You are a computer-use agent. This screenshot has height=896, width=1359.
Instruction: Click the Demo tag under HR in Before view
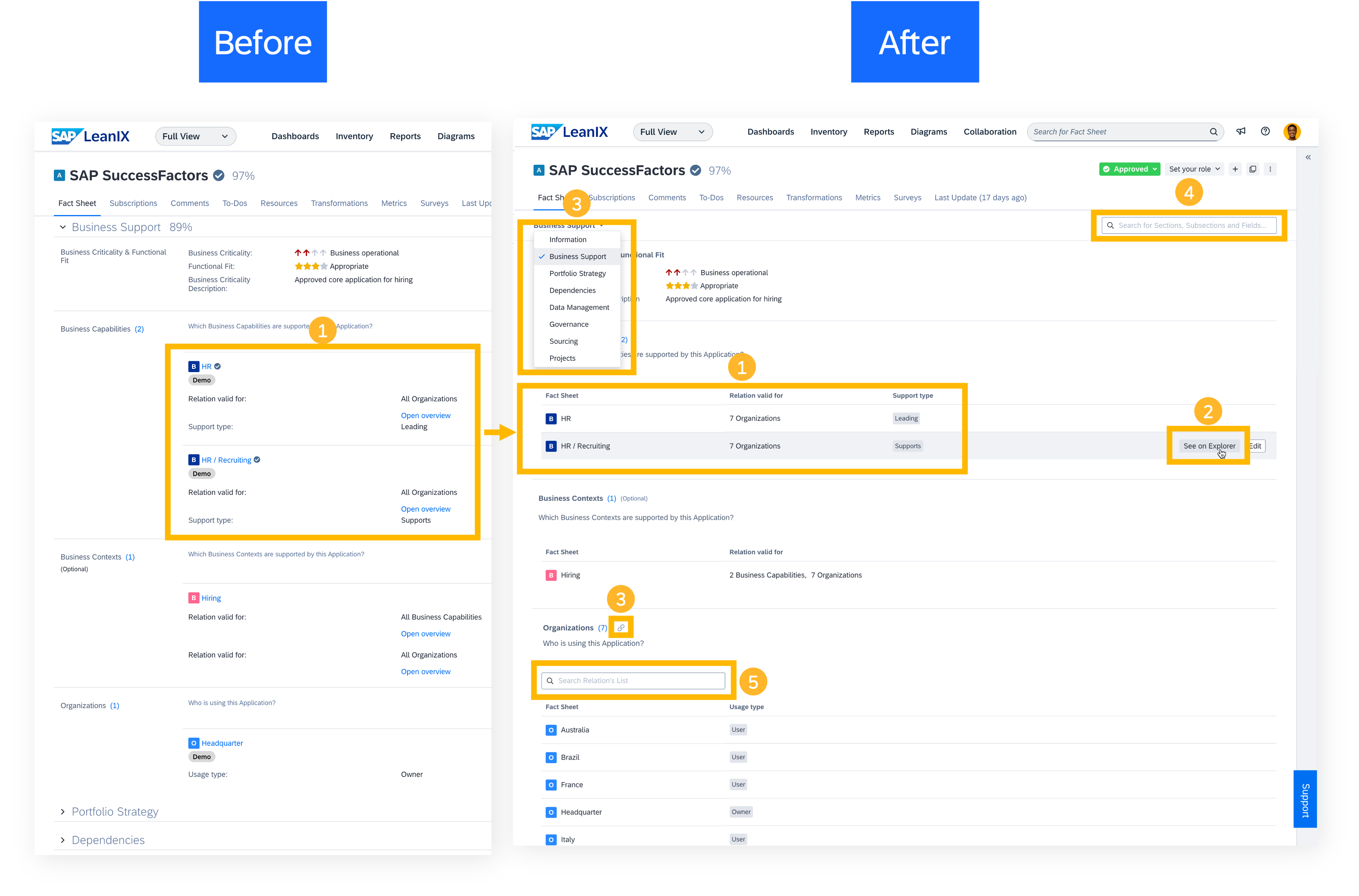(x=201, y=380)
